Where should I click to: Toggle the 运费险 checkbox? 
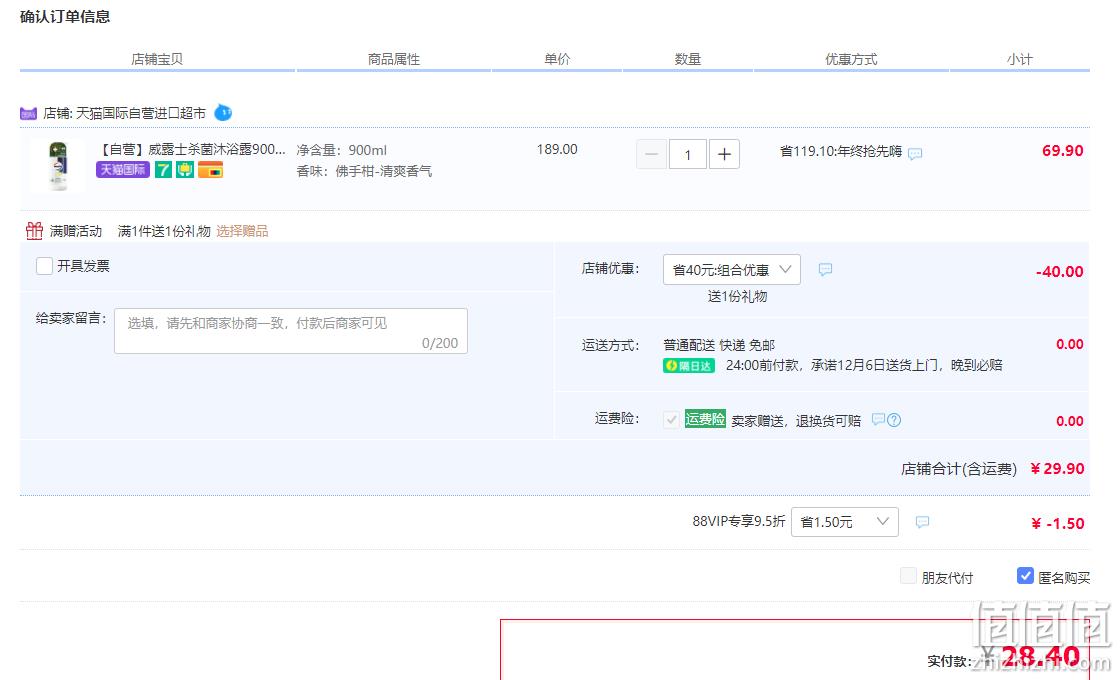pos(671,419)
